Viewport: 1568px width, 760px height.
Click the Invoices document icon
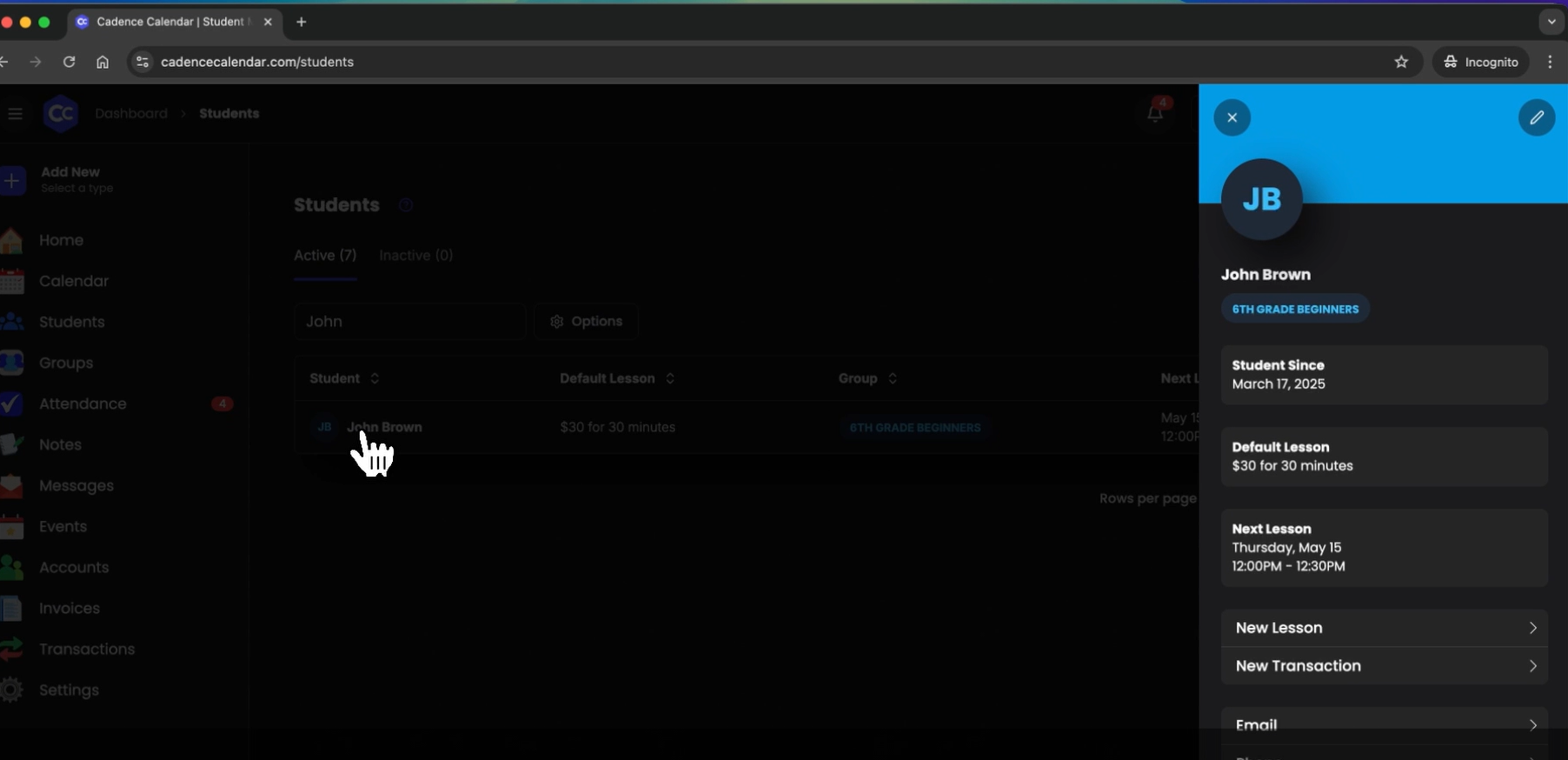coord(11,608)
